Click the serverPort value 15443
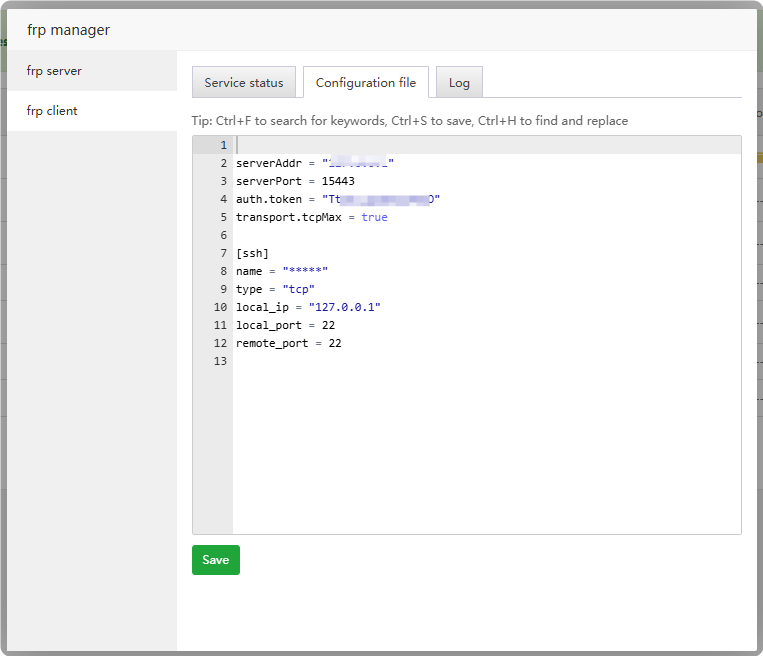The width and height of the screenshot is (763, 656). point(338,181)
